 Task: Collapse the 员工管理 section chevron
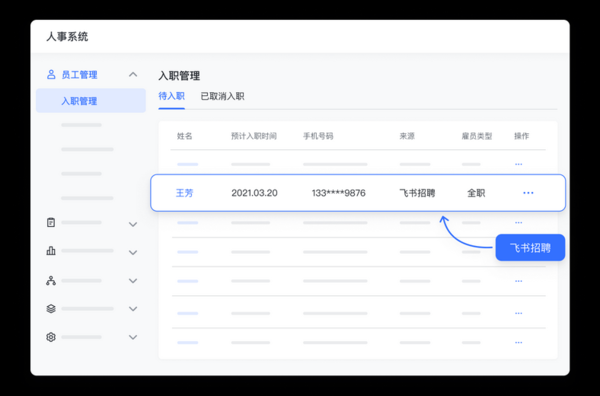tap(133, 74)
